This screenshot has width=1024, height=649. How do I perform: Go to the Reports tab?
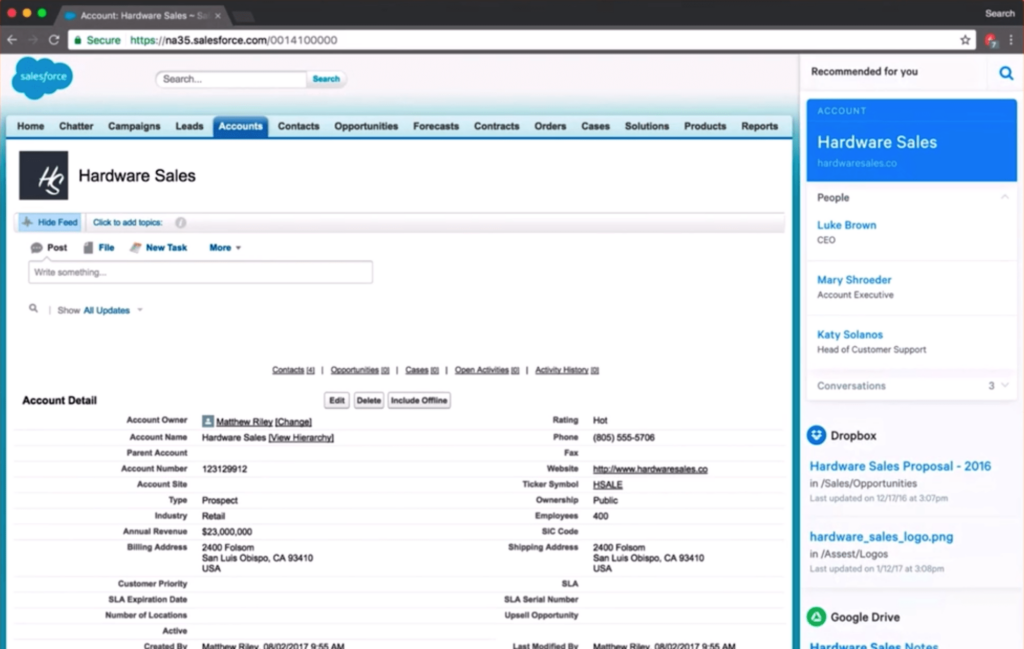coord(760,126)
